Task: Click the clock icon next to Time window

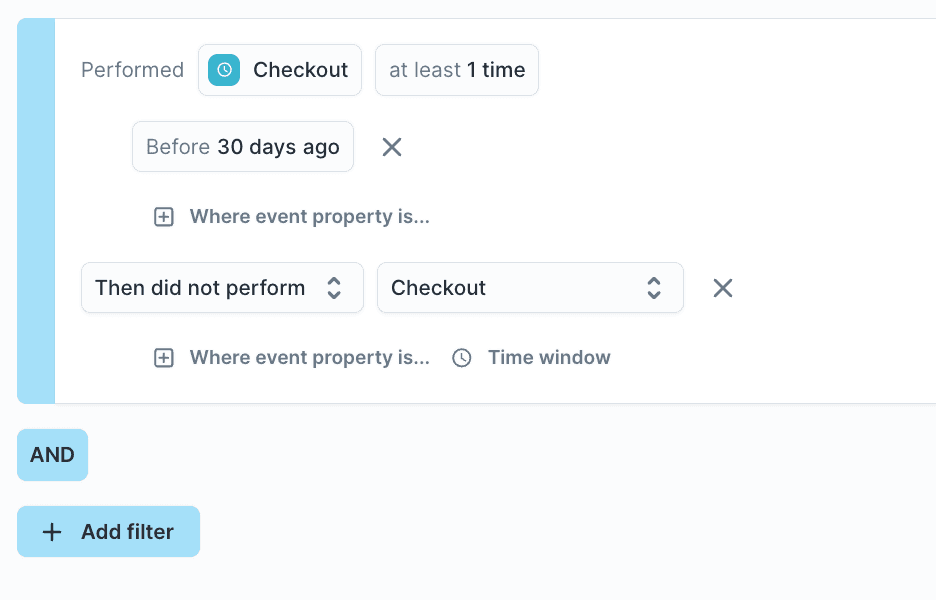Action: tap(462, 358)
